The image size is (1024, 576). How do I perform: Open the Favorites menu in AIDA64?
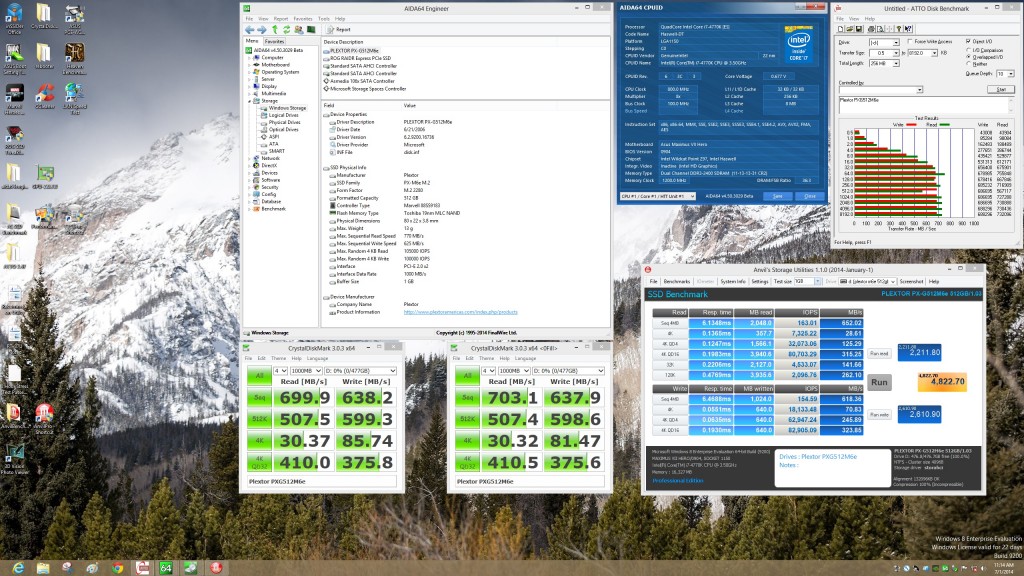point(303,19)
